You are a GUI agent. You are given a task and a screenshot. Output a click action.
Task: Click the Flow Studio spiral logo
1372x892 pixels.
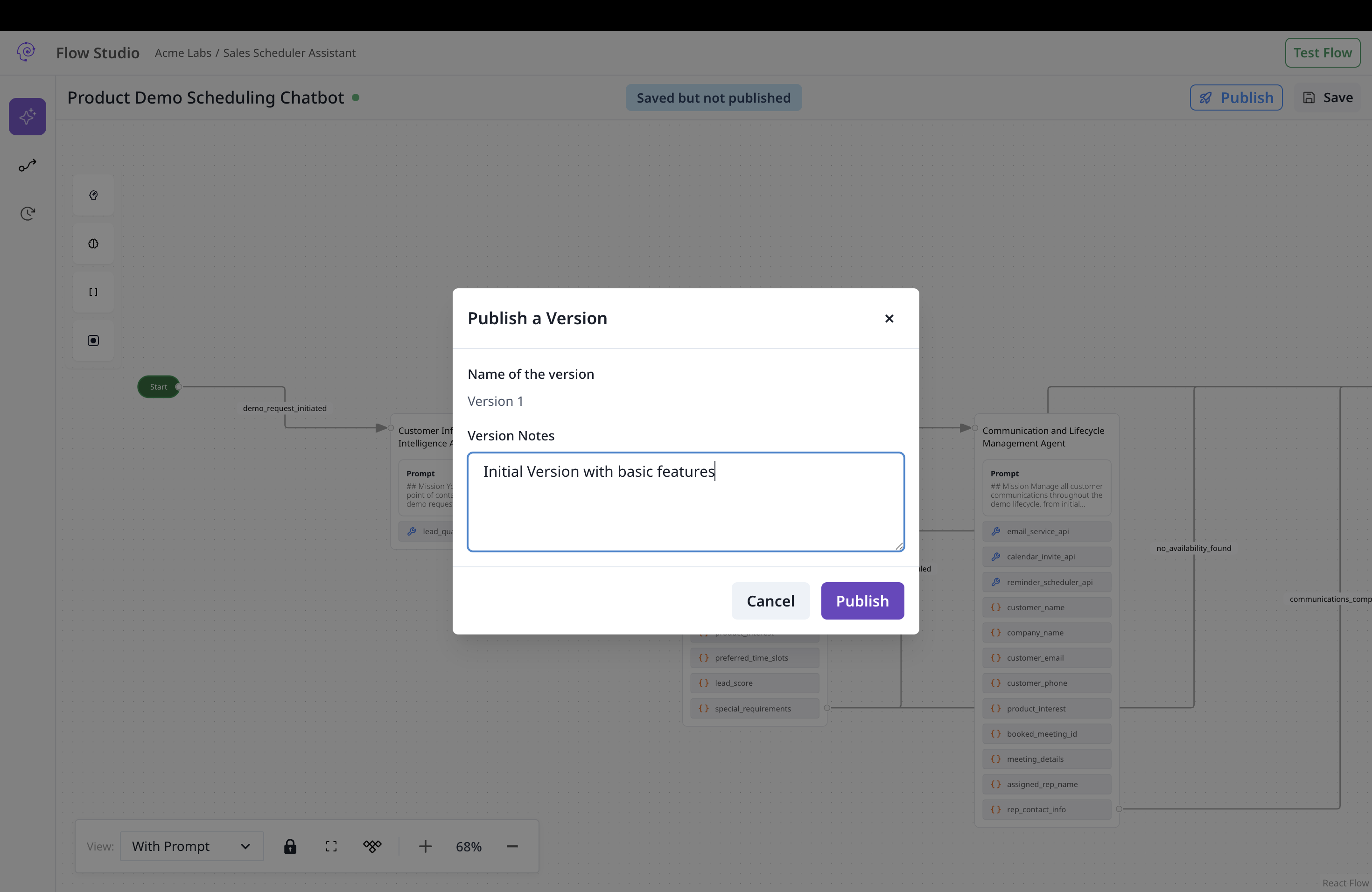pyautogui.click(x=26, y=52)
